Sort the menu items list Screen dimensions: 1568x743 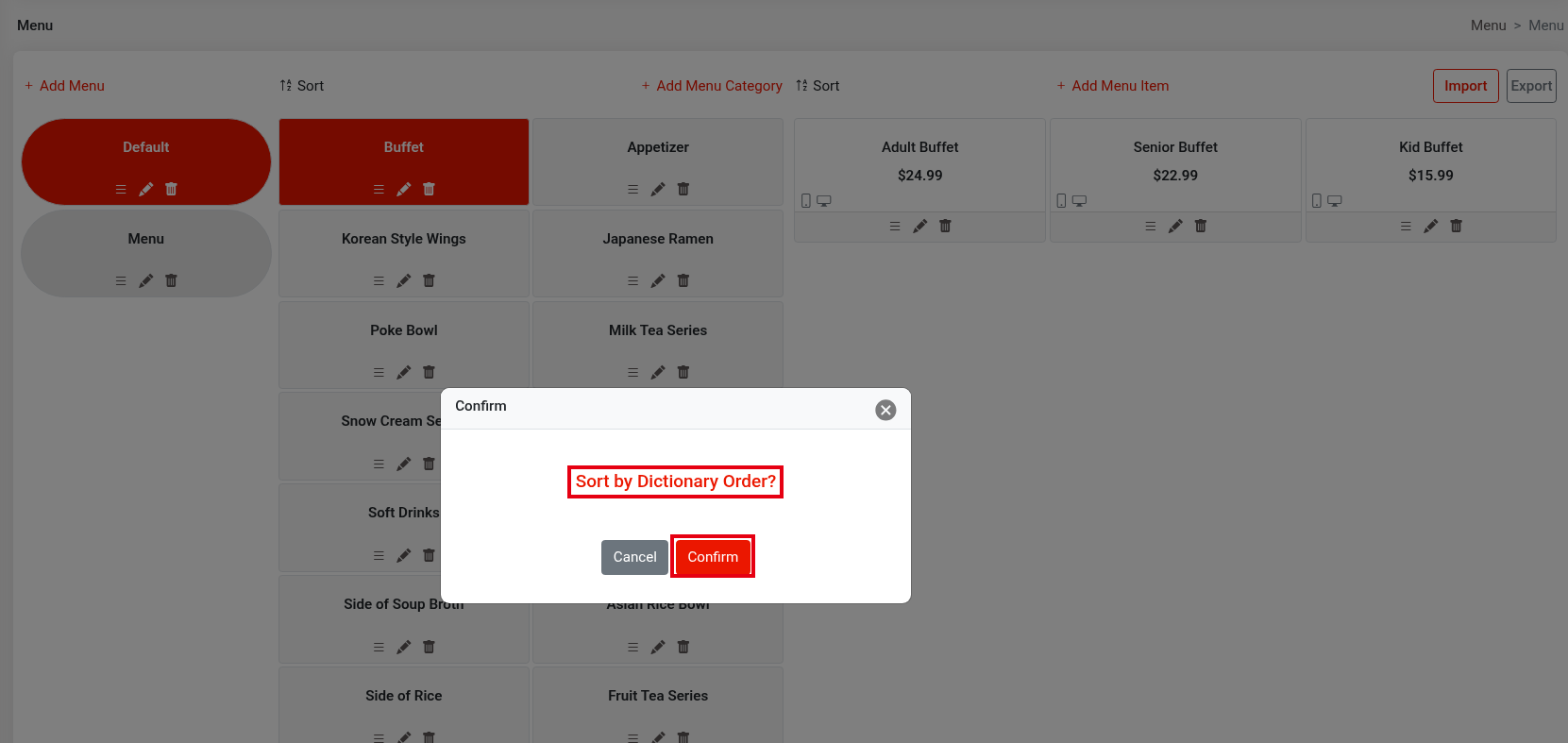[818, 86]
